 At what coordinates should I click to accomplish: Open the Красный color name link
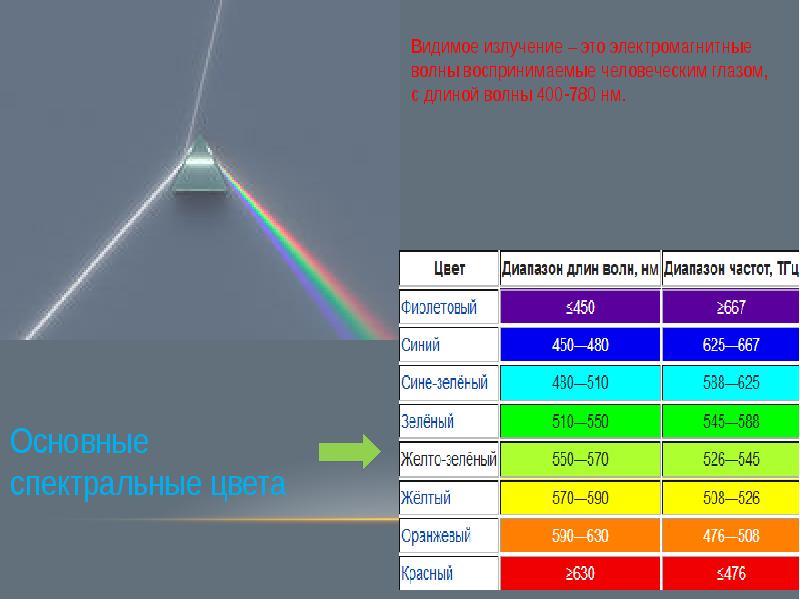(x=427, y=573)
